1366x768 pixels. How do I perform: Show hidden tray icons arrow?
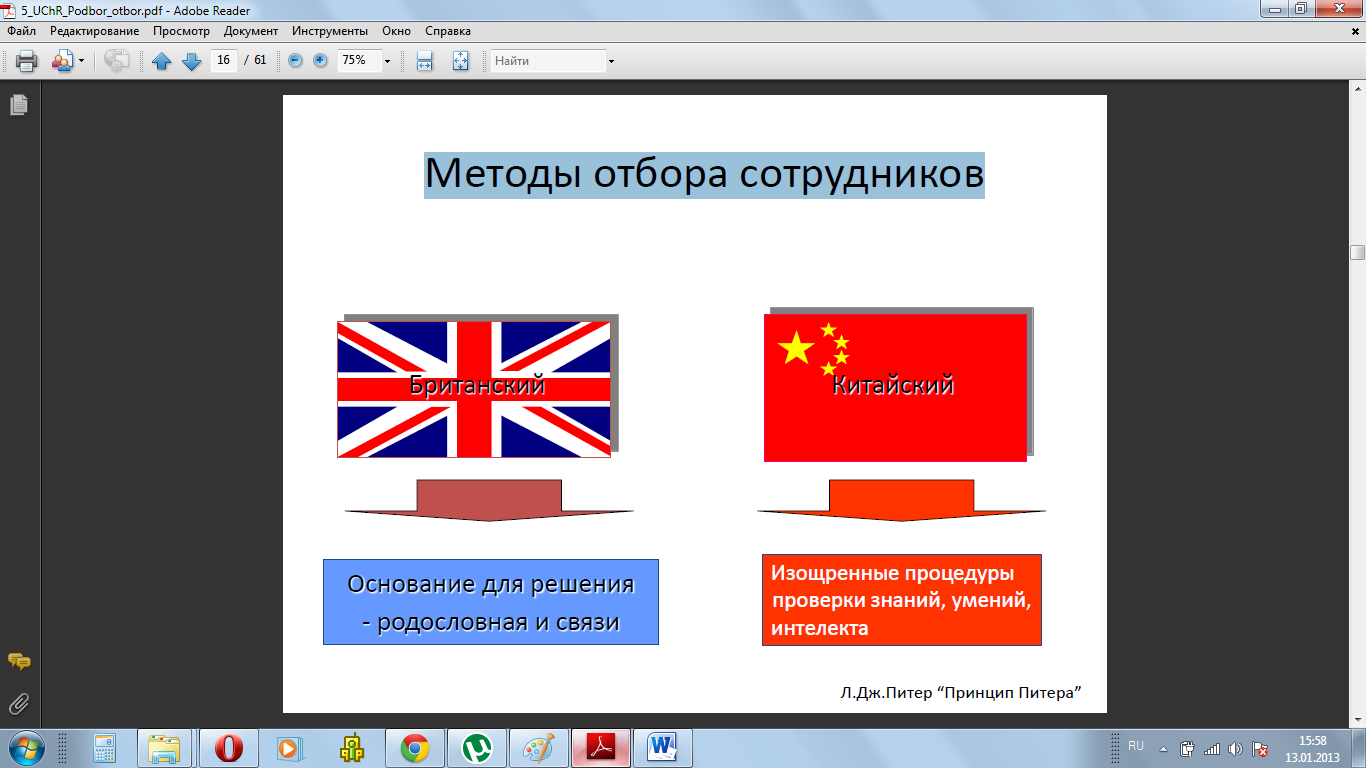tap(1163, 748)
